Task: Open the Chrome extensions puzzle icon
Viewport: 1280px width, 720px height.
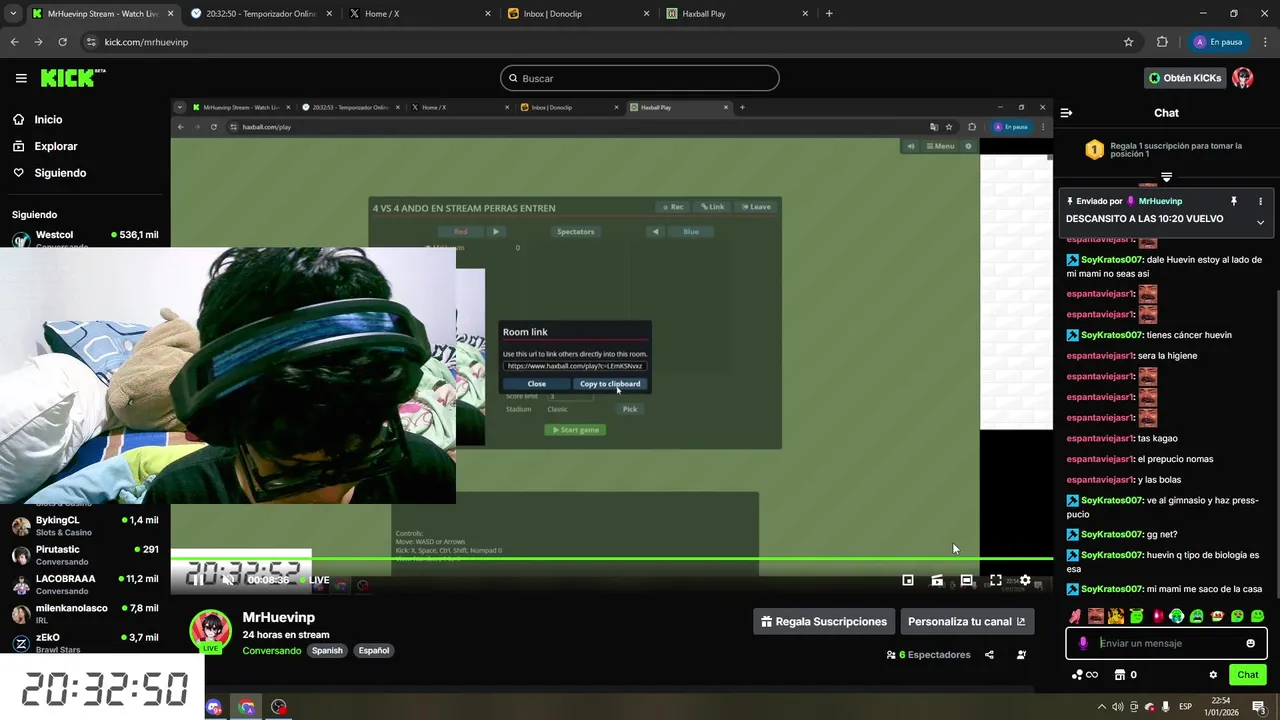Action: coord(1162,42)
